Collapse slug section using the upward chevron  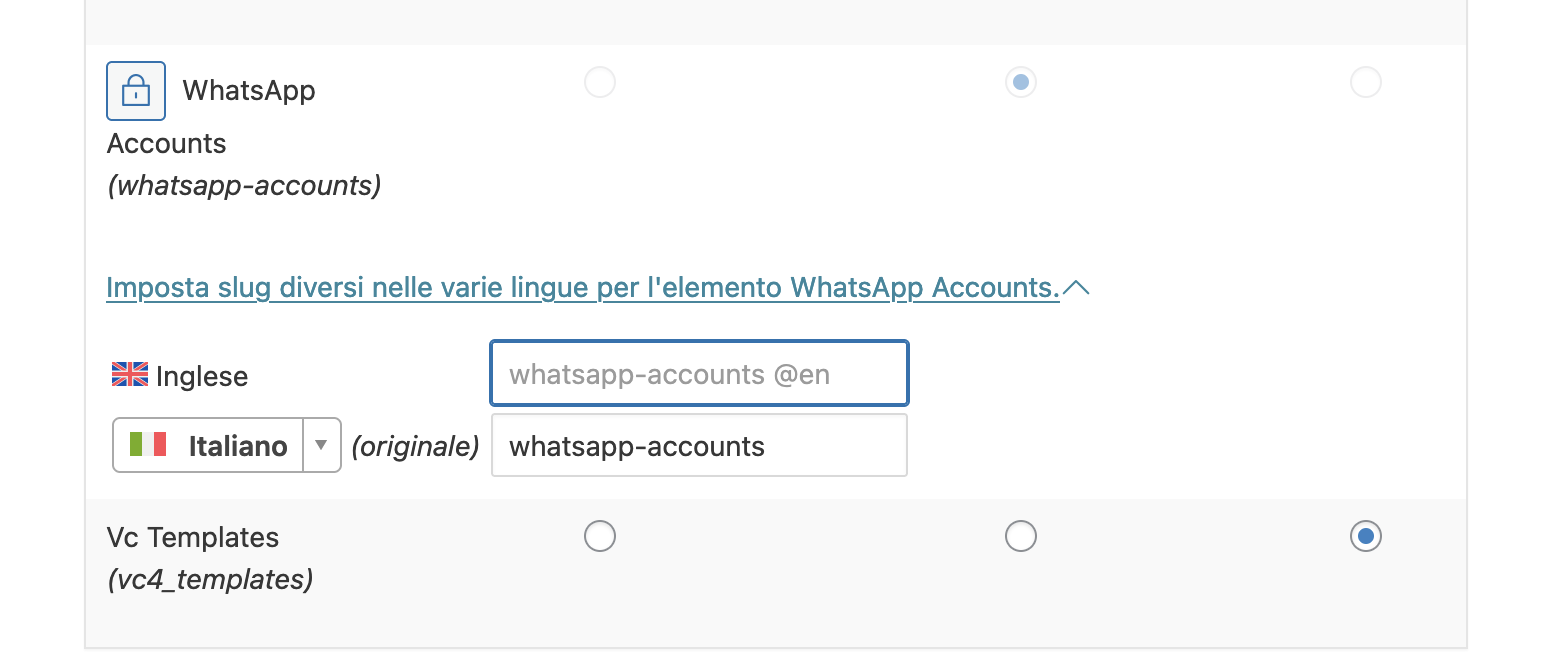(x=1077, y=288)
